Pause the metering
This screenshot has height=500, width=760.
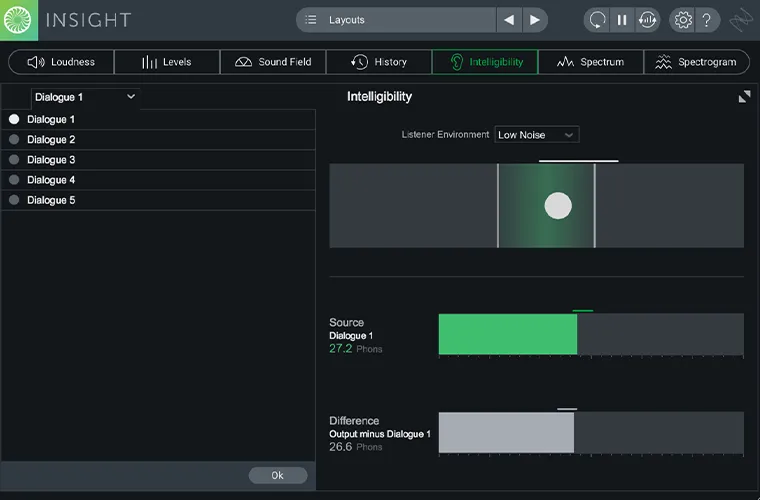(622, 20)
